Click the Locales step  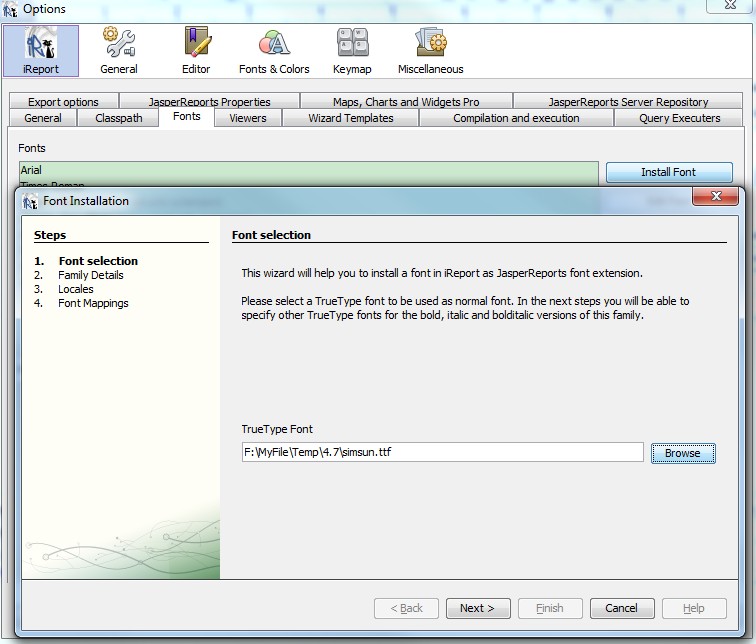76,289
